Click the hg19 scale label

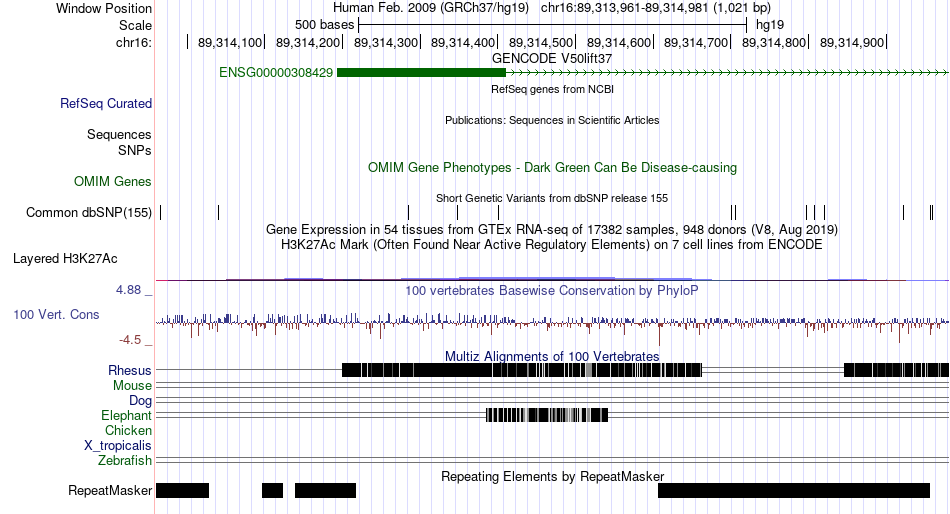point(770,25)
